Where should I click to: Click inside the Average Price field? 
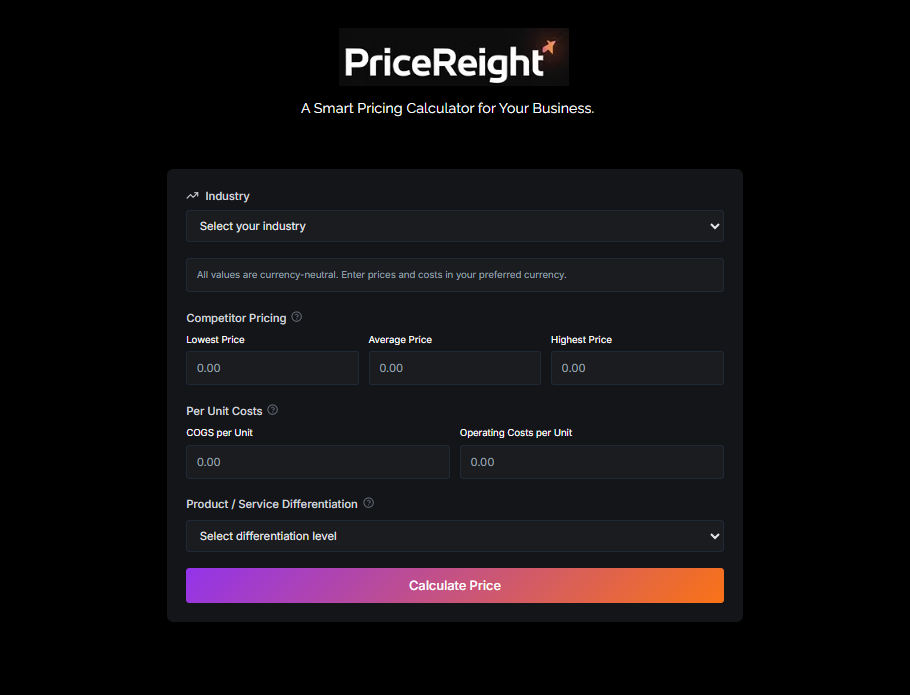pos(455,368)
